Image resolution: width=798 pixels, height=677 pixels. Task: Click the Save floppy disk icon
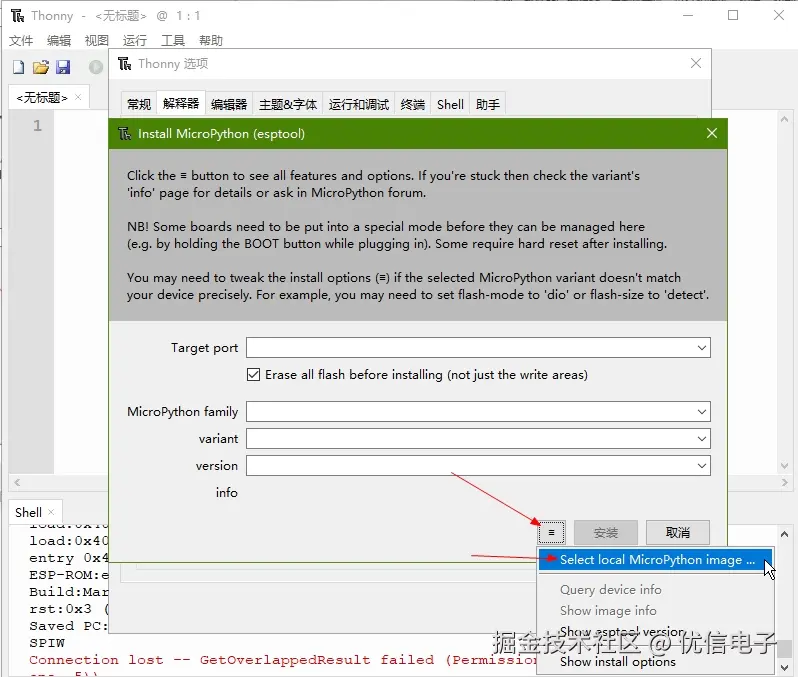[63, 67]
